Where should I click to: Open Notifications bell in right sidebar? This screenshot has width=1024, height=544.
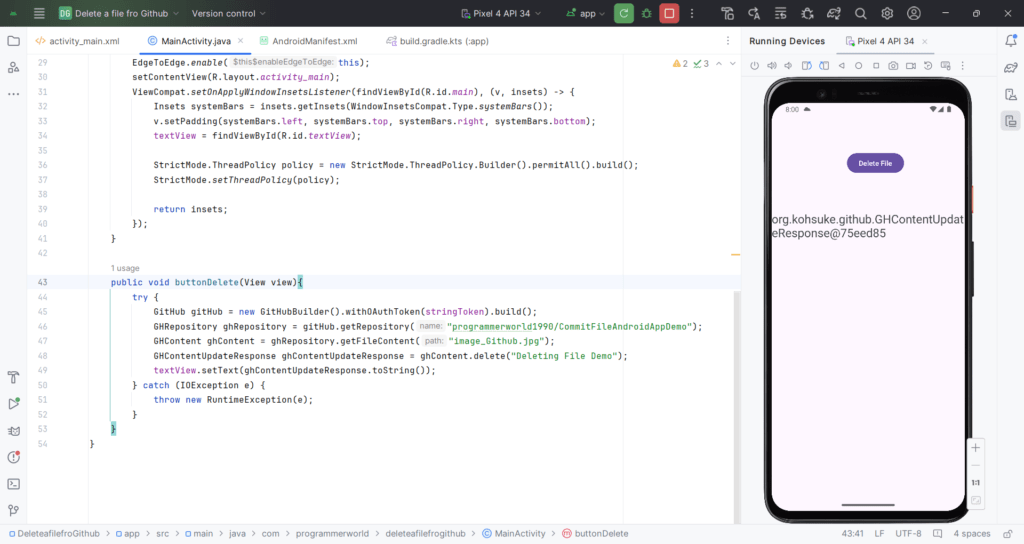[x=1011, y=41]
